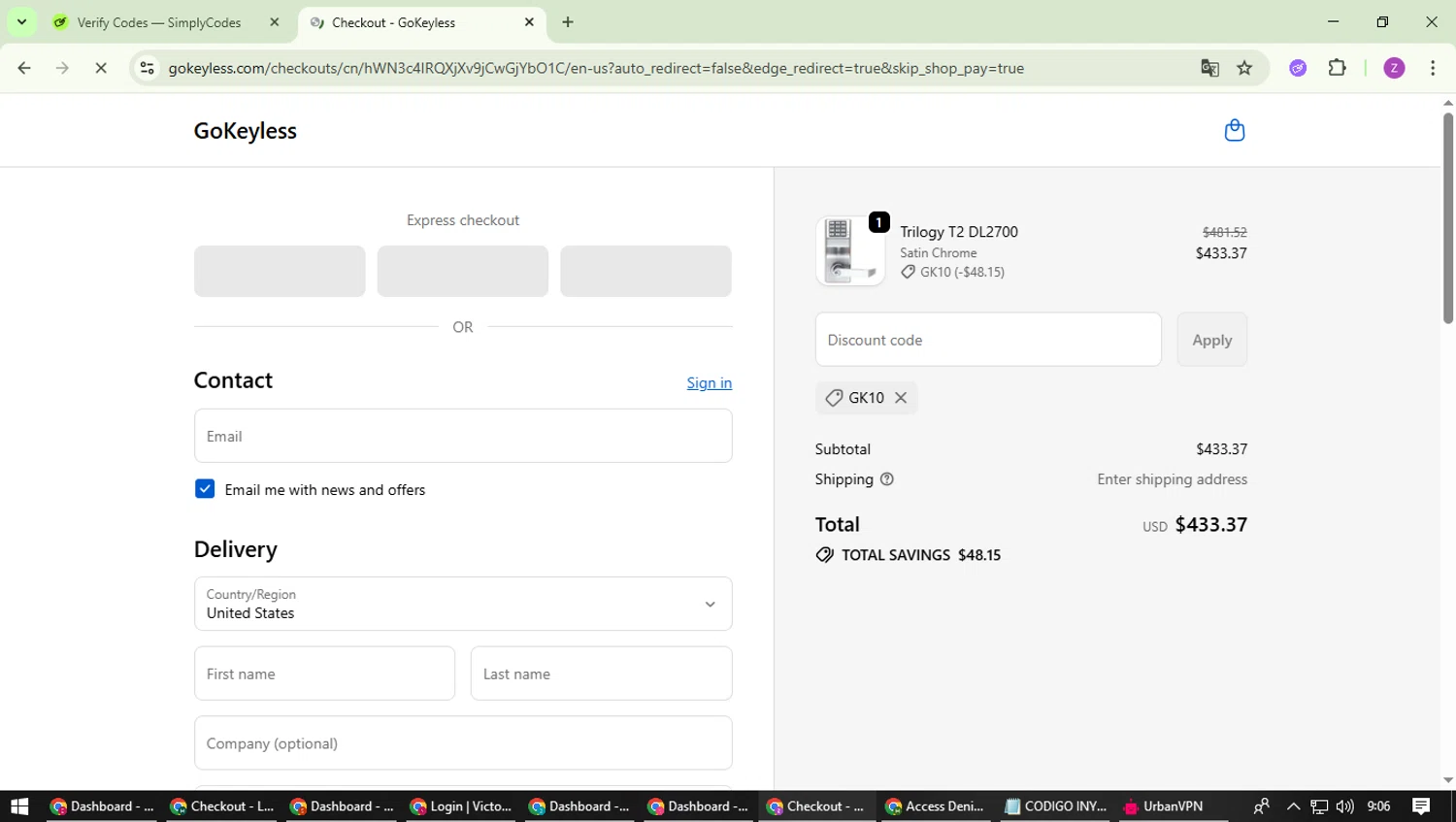Image resolution: width=1456 pixels, height=822 pixels.
Task: Click the shipping info question mark icon
Action: coord(886,479)
